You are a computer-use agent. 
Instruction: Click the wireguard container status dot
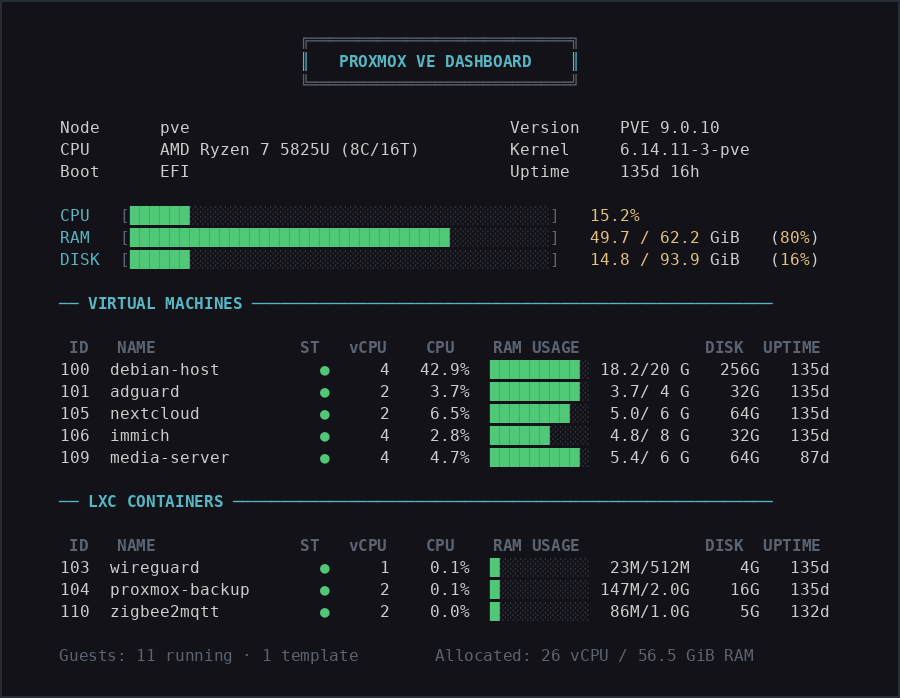324,567
